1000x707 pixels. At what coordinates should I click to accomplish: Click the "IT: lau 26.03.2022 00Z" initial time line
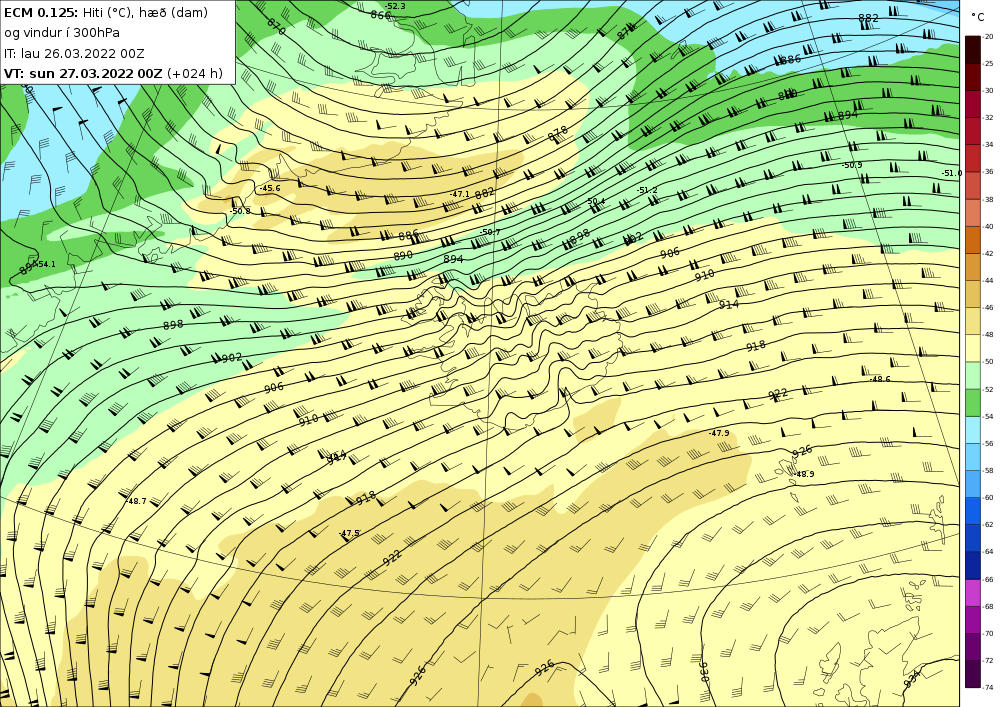pos(74,53)
